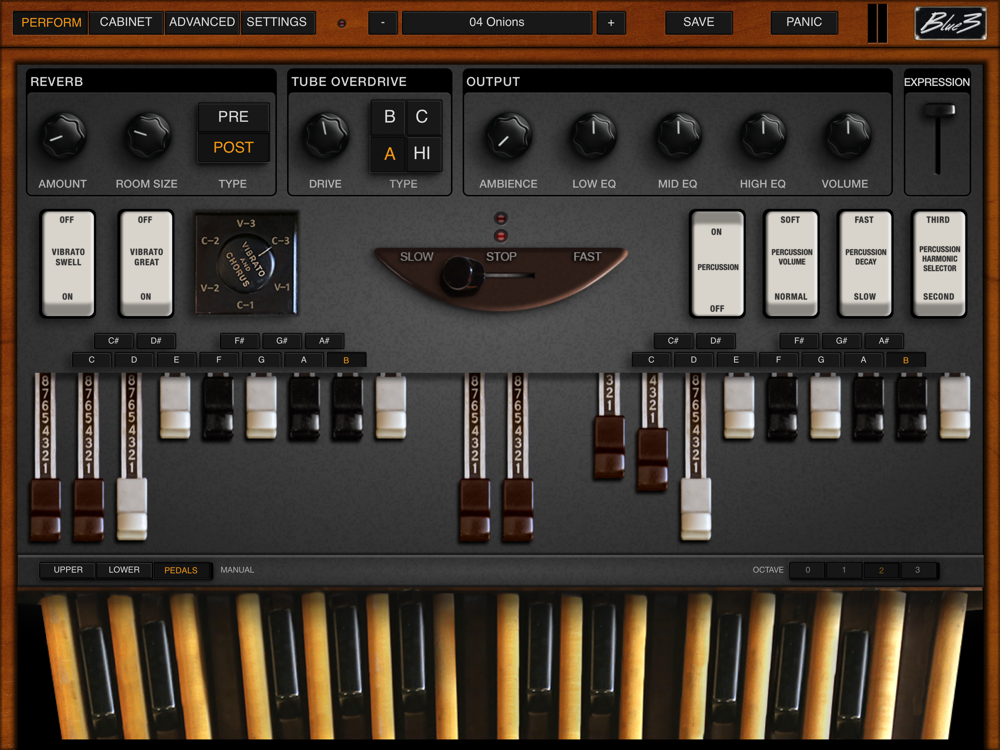Click the first brown drawbar on left

pos(46,510)
